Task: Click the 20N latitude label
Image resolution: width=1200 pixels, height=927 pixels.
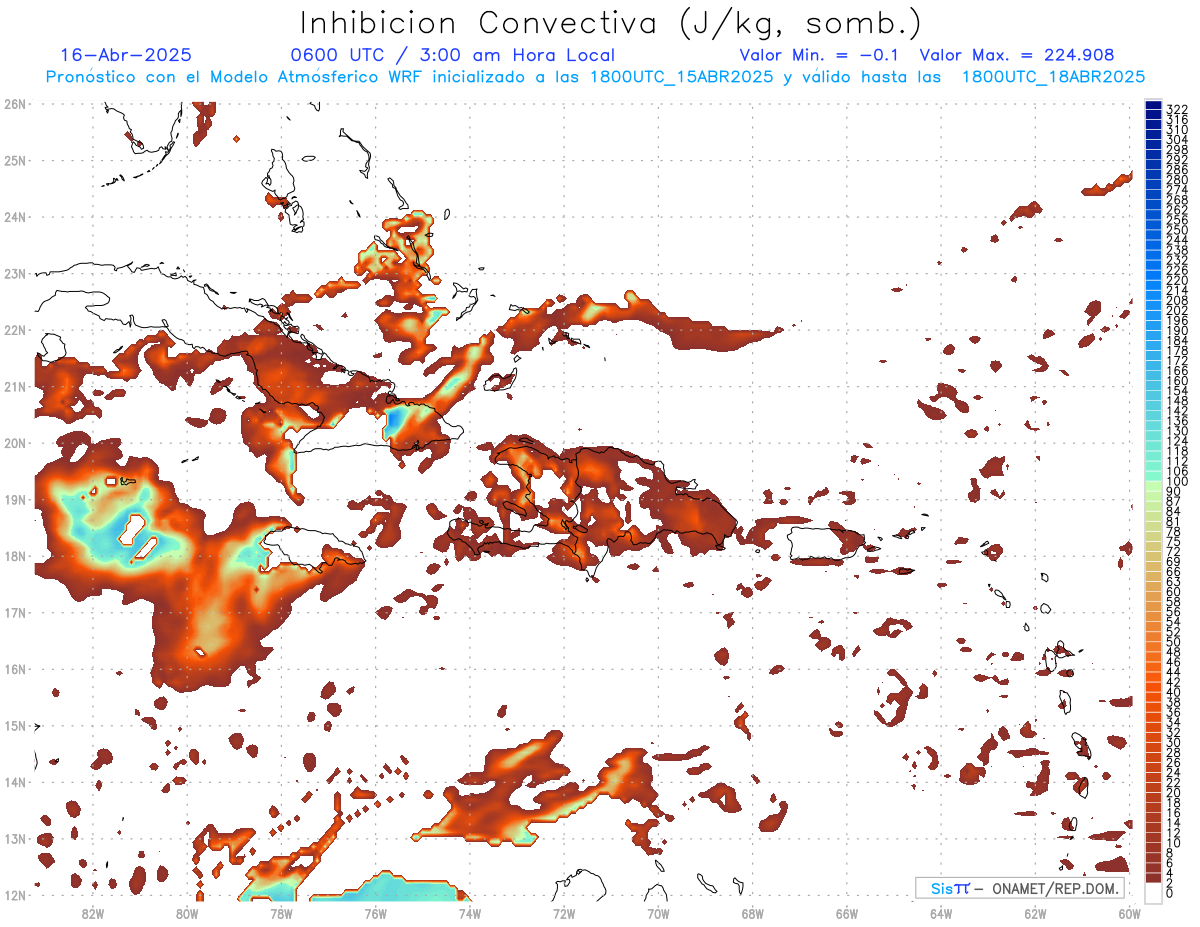Action: click(14, 442)
